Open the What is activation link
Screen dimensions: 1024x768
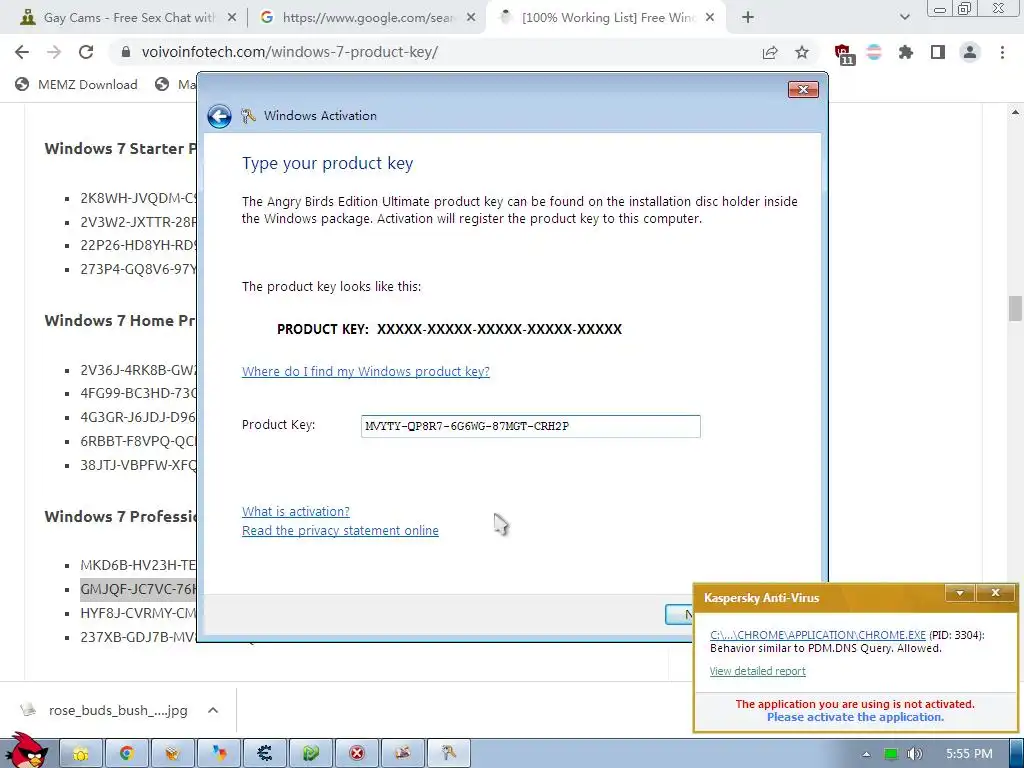296,511
